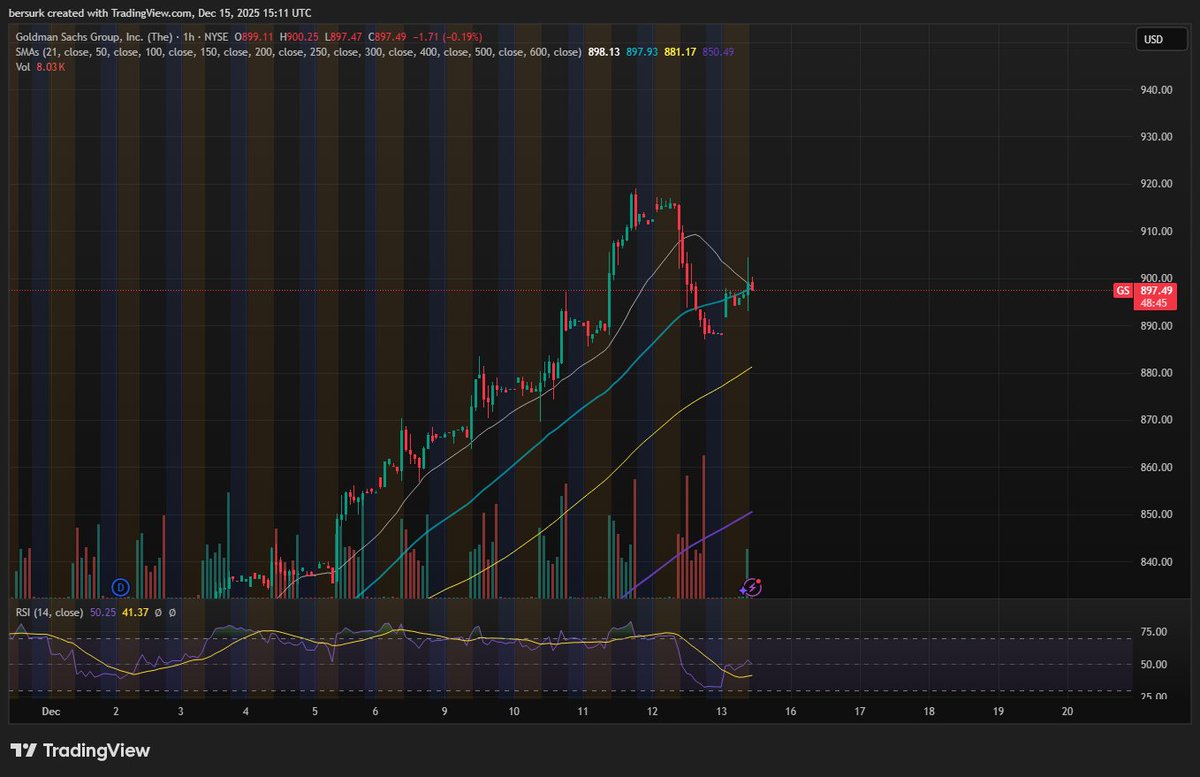
Task: Click date 13 on the time axis
Action: coord(721,711)
